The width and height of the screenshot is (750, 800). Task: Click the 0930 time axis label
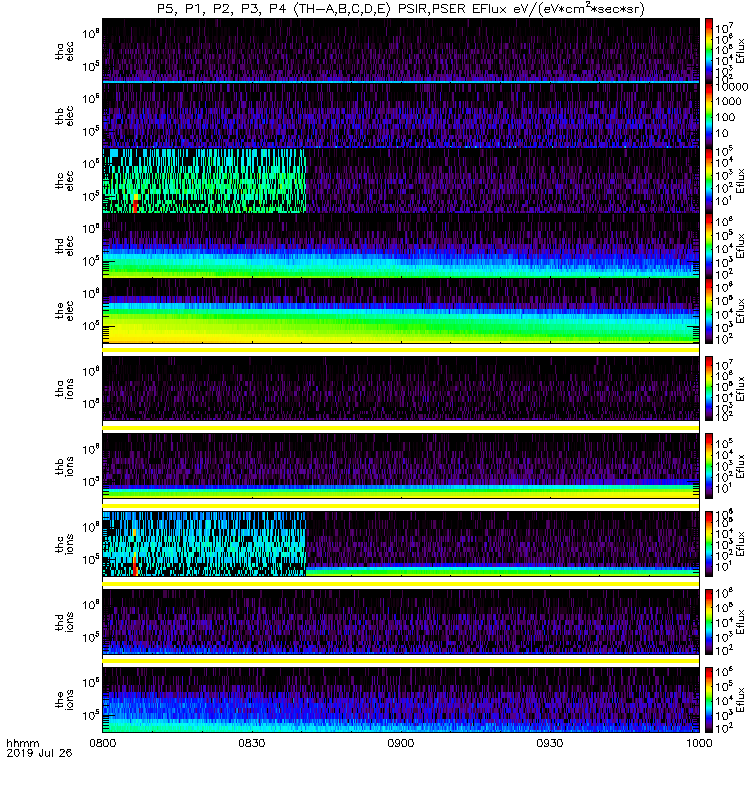[x=549, y=743]
